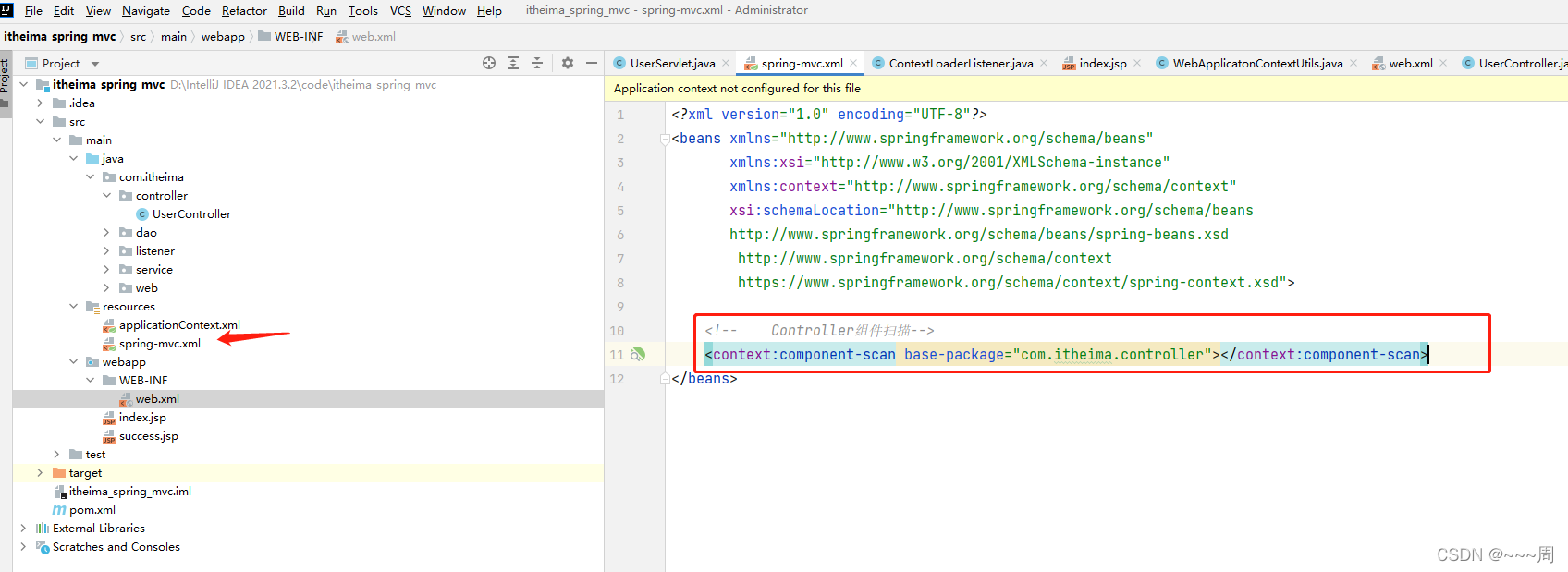
Task: Click the Expand All icon in Project panel
Action: tap(513, 63)
